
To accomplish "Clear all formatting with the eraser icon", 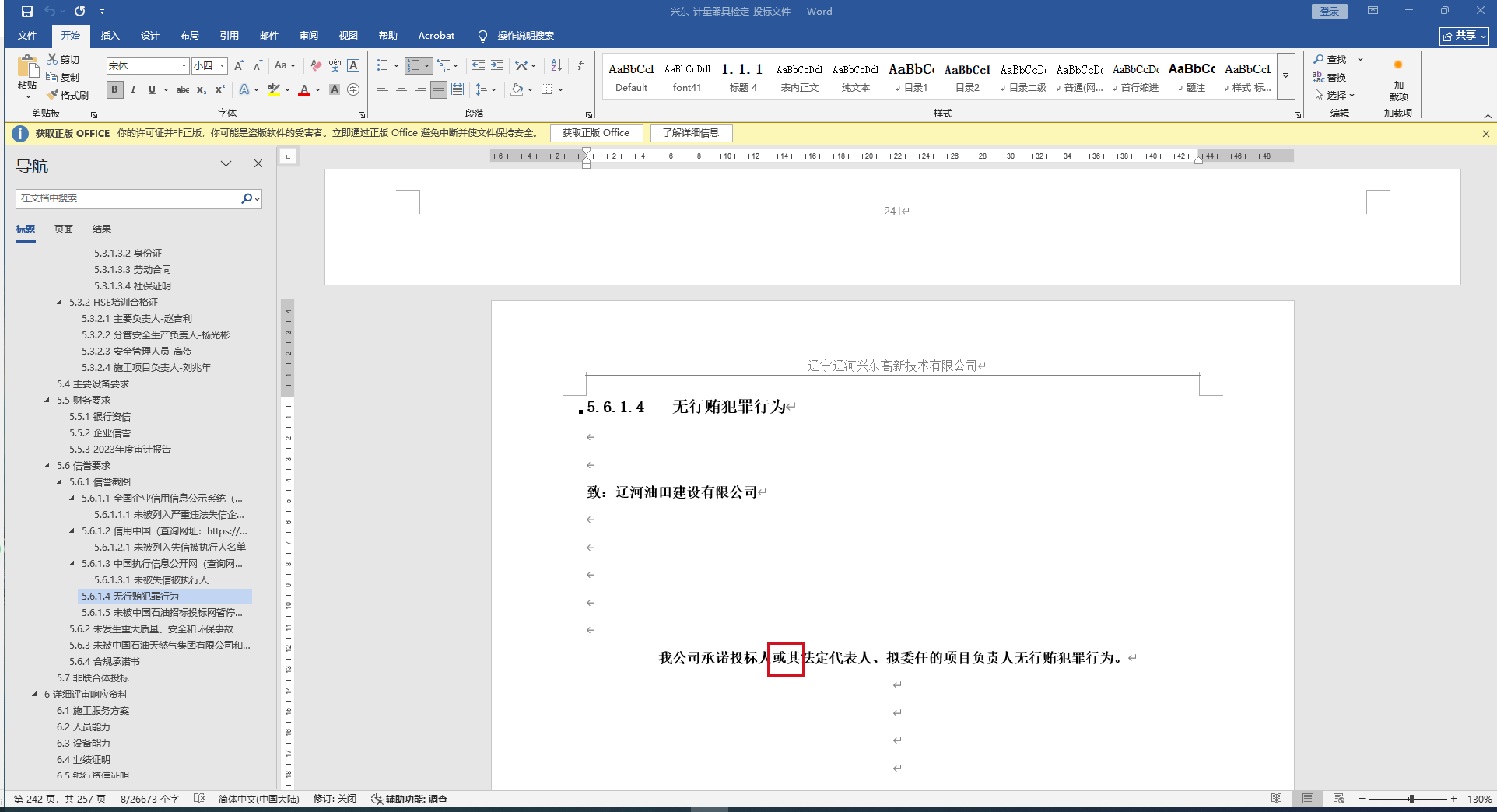I will (316, 65).
